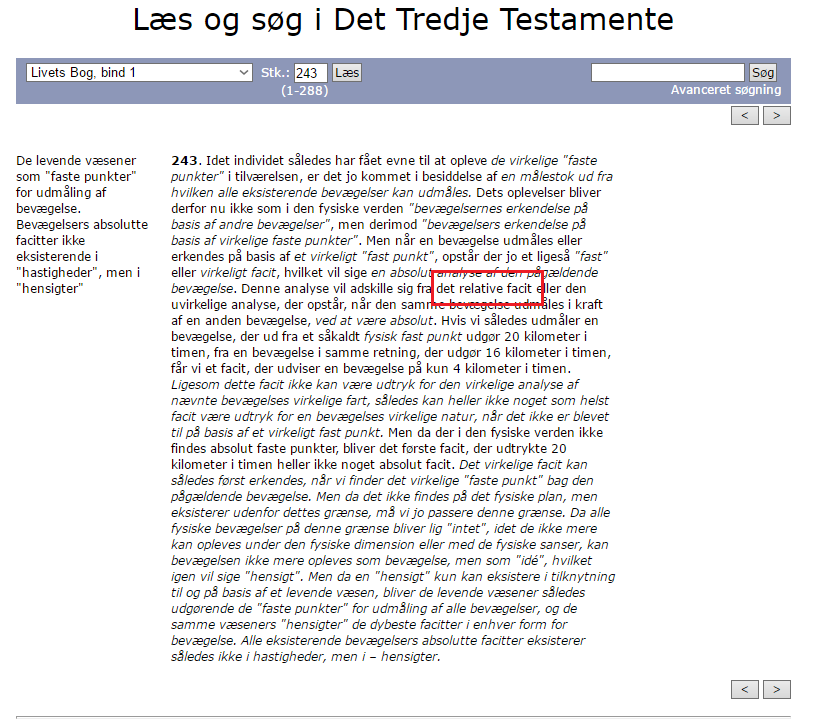This screenshot has height=723, width=838.
Task: Click the Læs button
Action: [x=347, y=73]
